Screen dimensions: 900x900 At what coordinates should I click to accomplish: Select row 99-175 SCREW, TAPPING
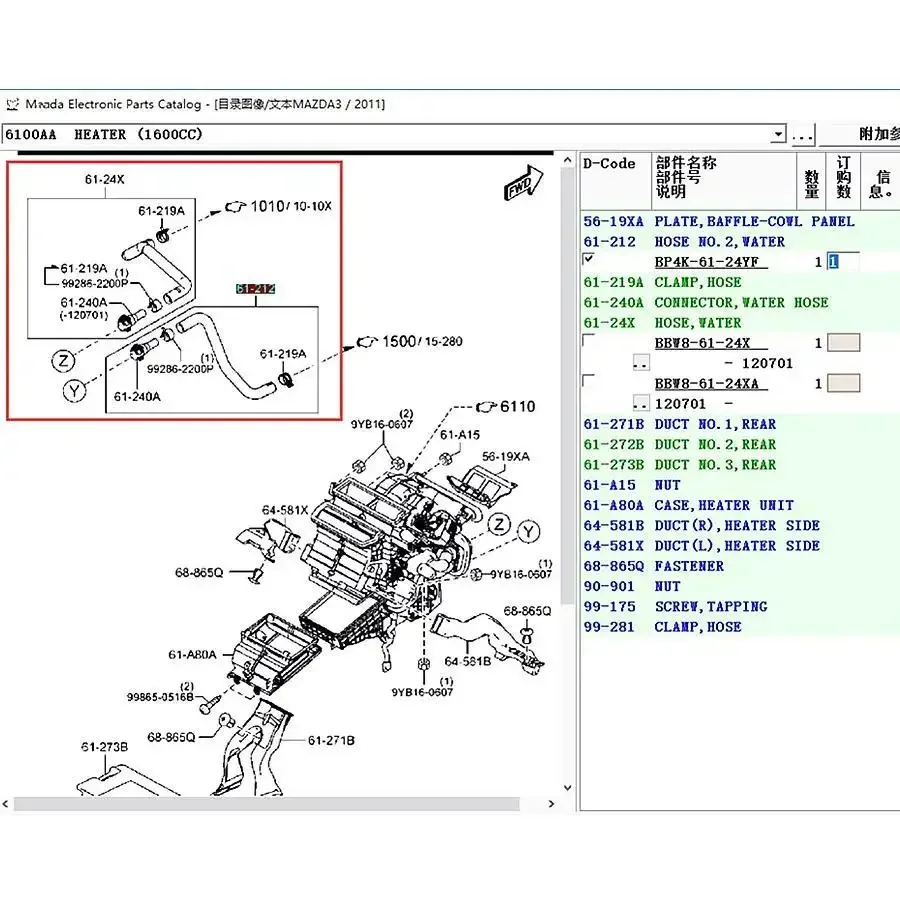click(x=740, y=606)
